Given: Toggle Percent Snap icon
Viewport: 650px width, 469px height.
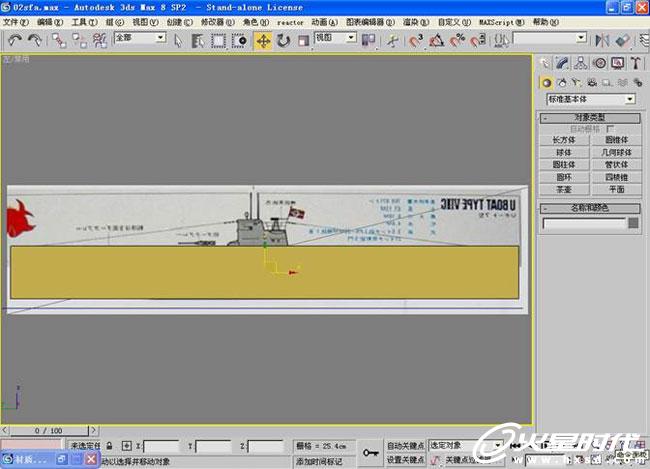Looking at the screenshot, I should pos(457,41).
